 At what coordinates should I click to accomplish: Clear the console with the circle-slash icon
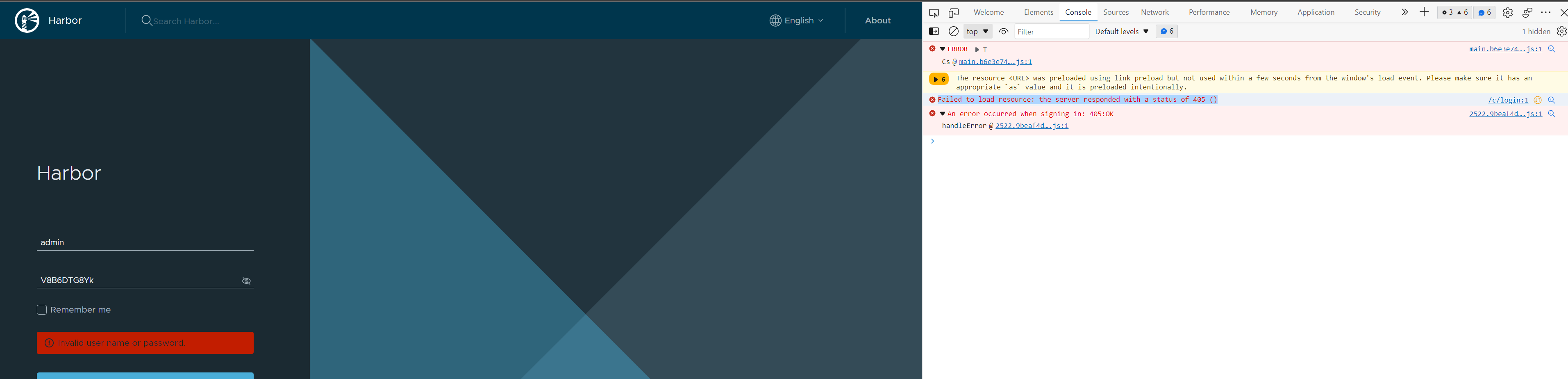(x=953, y=31)
